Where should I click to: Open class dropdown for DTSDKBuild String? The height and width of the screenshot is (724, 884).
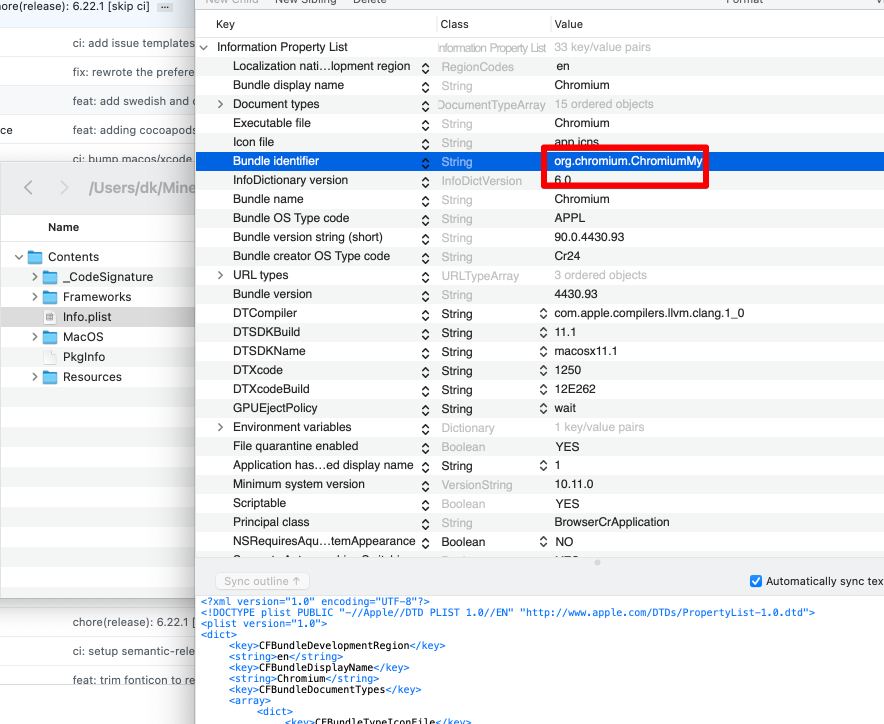(543, 333)
